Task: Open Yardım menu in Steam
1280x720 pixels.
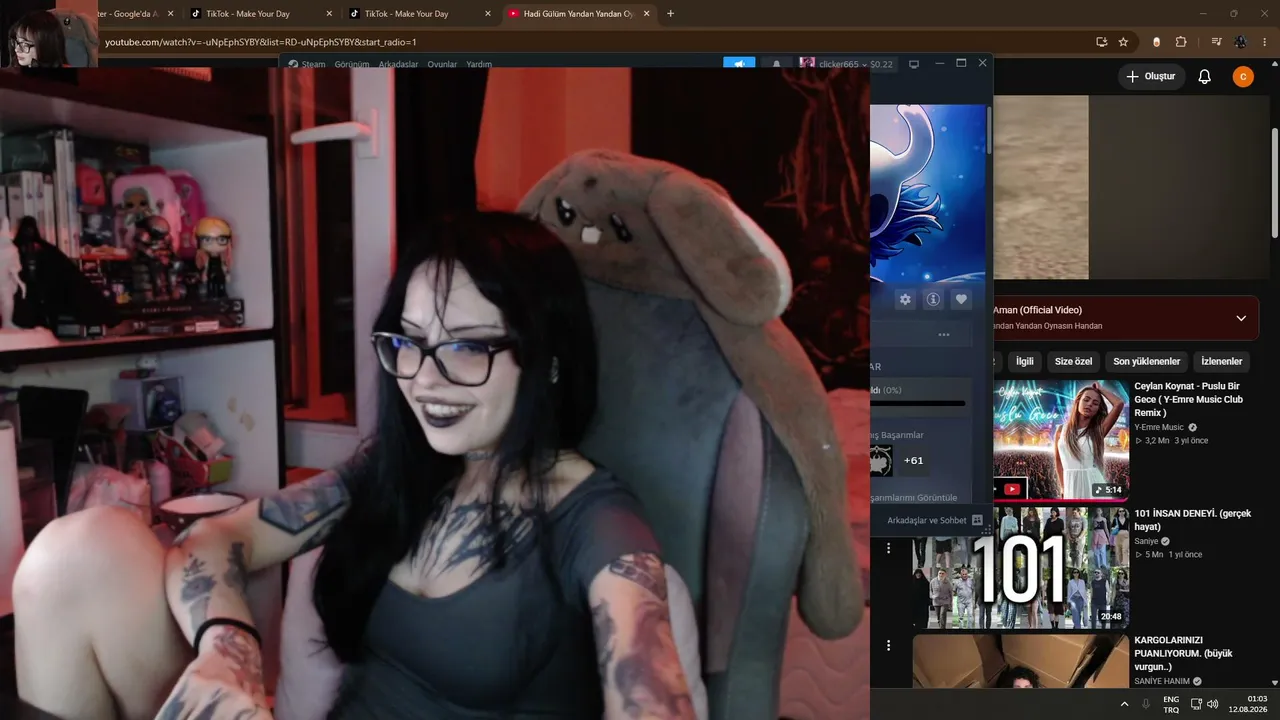Action: tap(479, 64)
